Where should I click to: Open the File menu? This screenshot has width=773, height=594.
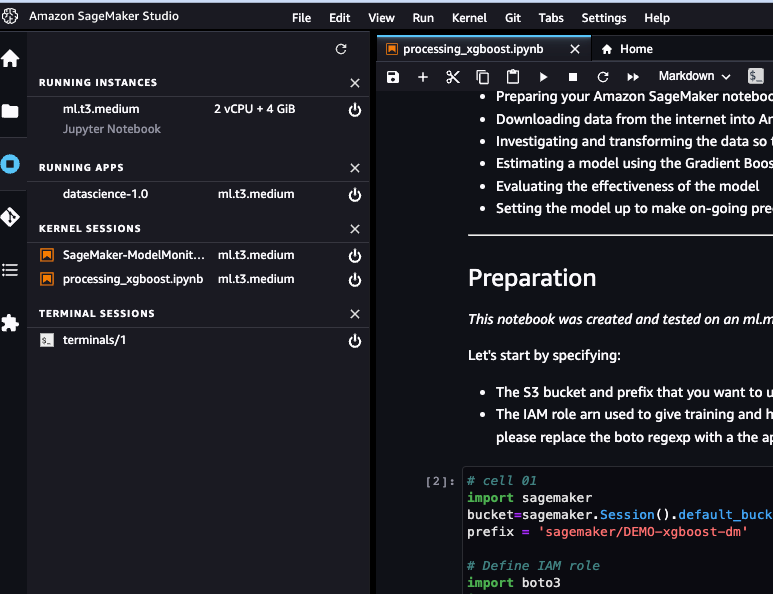[x=301, y=18]
